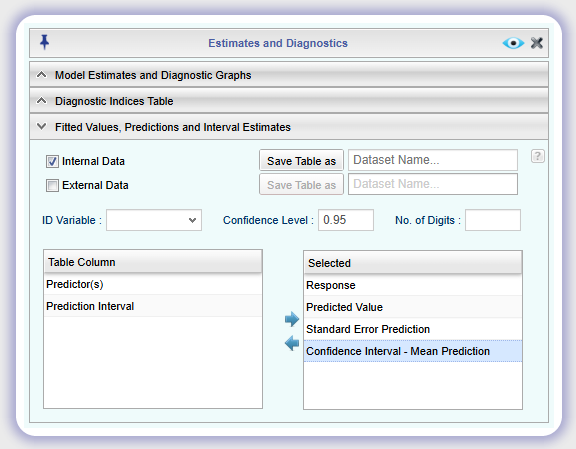Click Save Table as for Internal Data
Viewport: 576px width, 449px height.
pyautogui.click(x=301, y=161)
